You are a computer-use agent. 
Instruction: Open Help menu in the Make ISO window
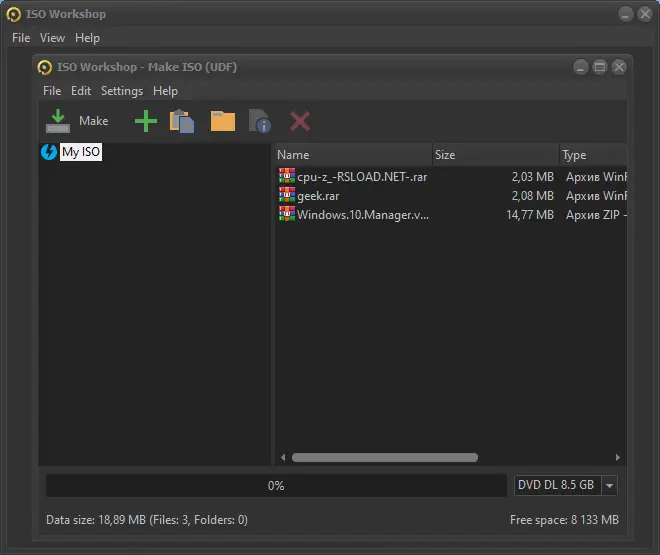tap(165, 91)
